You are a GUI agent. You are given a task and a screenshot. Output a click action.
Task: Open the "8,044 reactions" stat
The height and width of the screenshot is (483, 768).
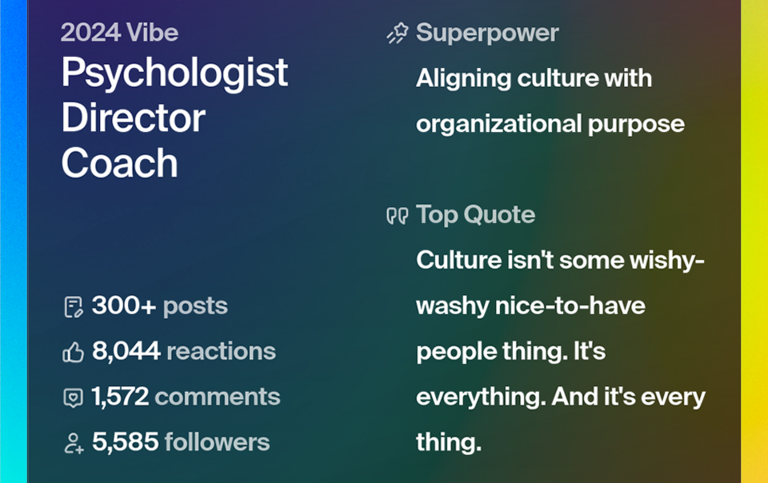(x=183, y=351)
